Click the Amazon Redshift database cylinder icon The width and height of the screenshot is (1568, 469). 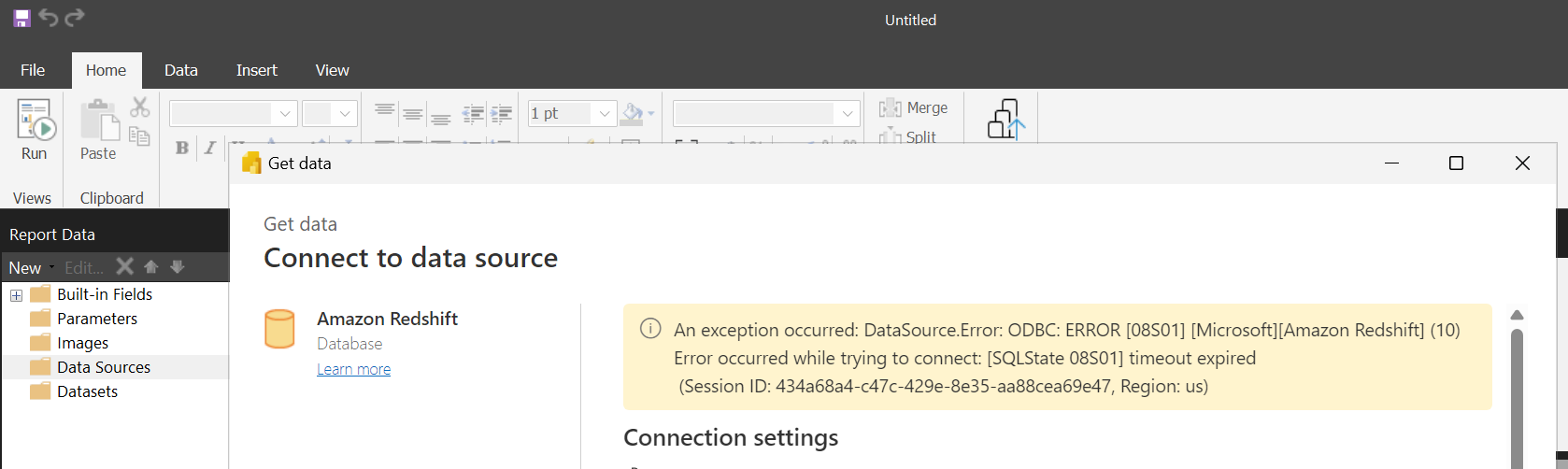tap(279, 329)
